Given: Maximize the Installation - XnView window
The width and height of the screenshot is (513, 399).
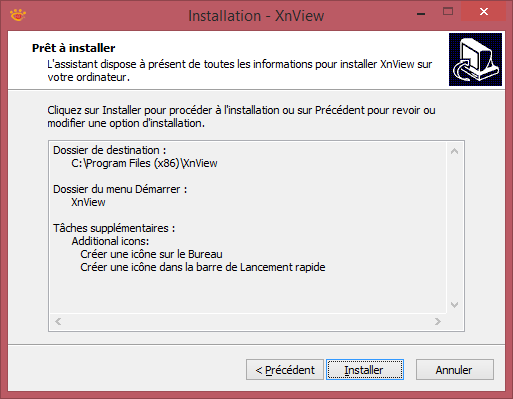Looking at the screenshot, I should (448, 12).
